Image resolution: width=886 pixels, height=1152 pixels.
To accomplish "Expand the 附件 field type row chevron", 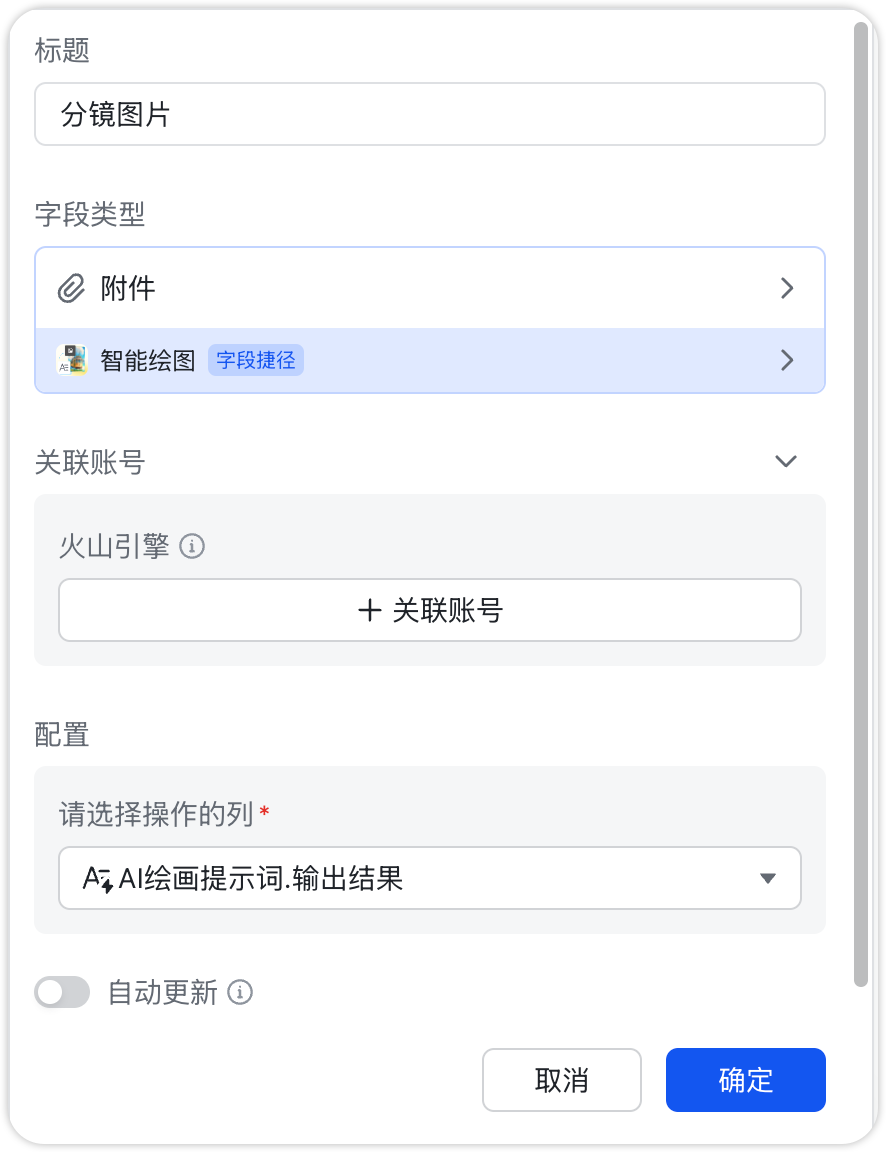I will [787, 288].
